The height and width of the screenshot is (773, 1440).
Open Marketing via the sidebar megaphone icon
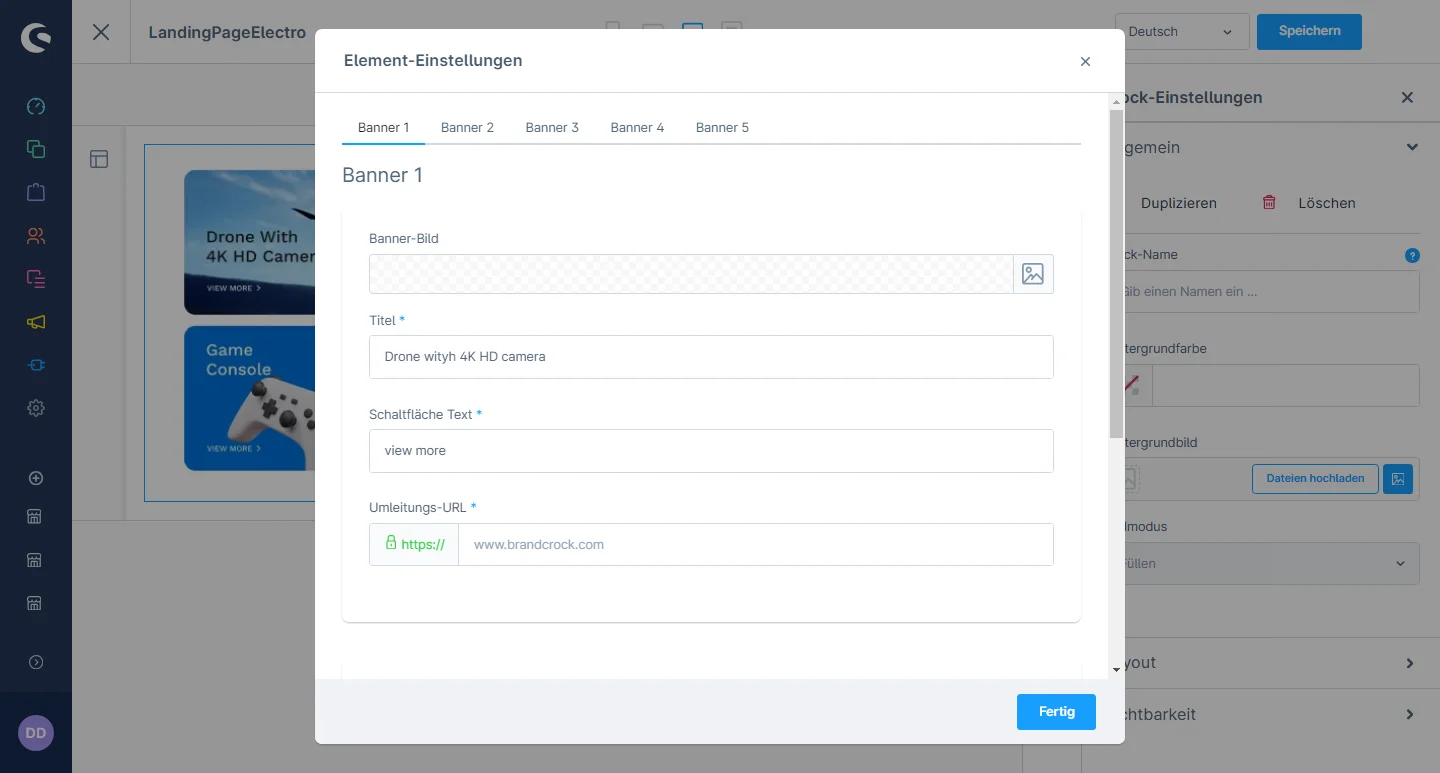point(36,322)
